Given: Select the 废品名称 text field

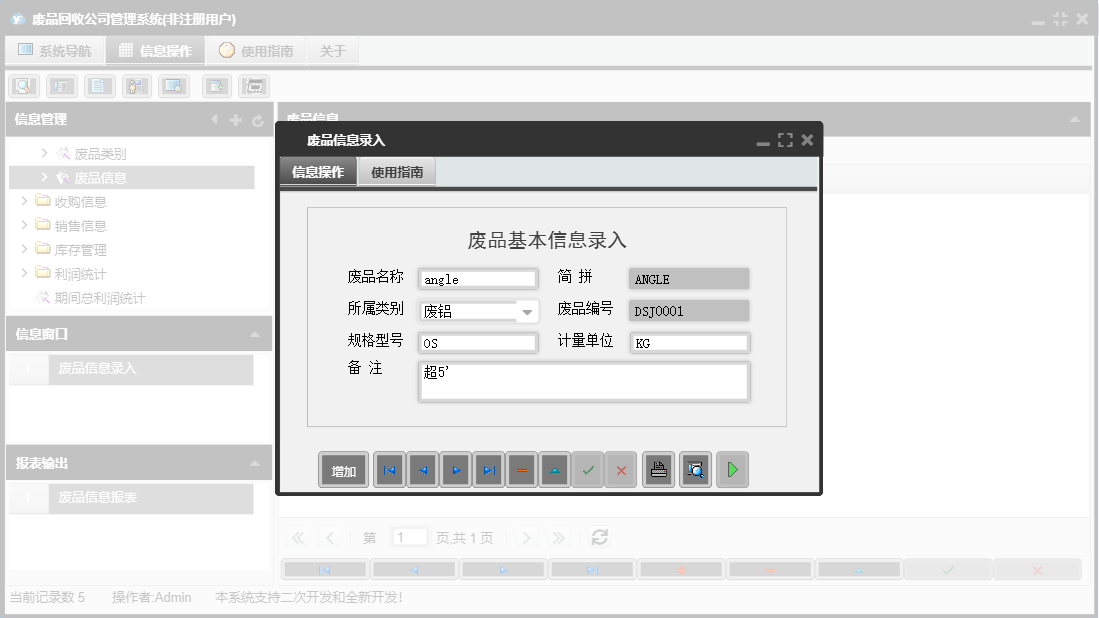Looking at the screenshot, I should click(477, 279).
